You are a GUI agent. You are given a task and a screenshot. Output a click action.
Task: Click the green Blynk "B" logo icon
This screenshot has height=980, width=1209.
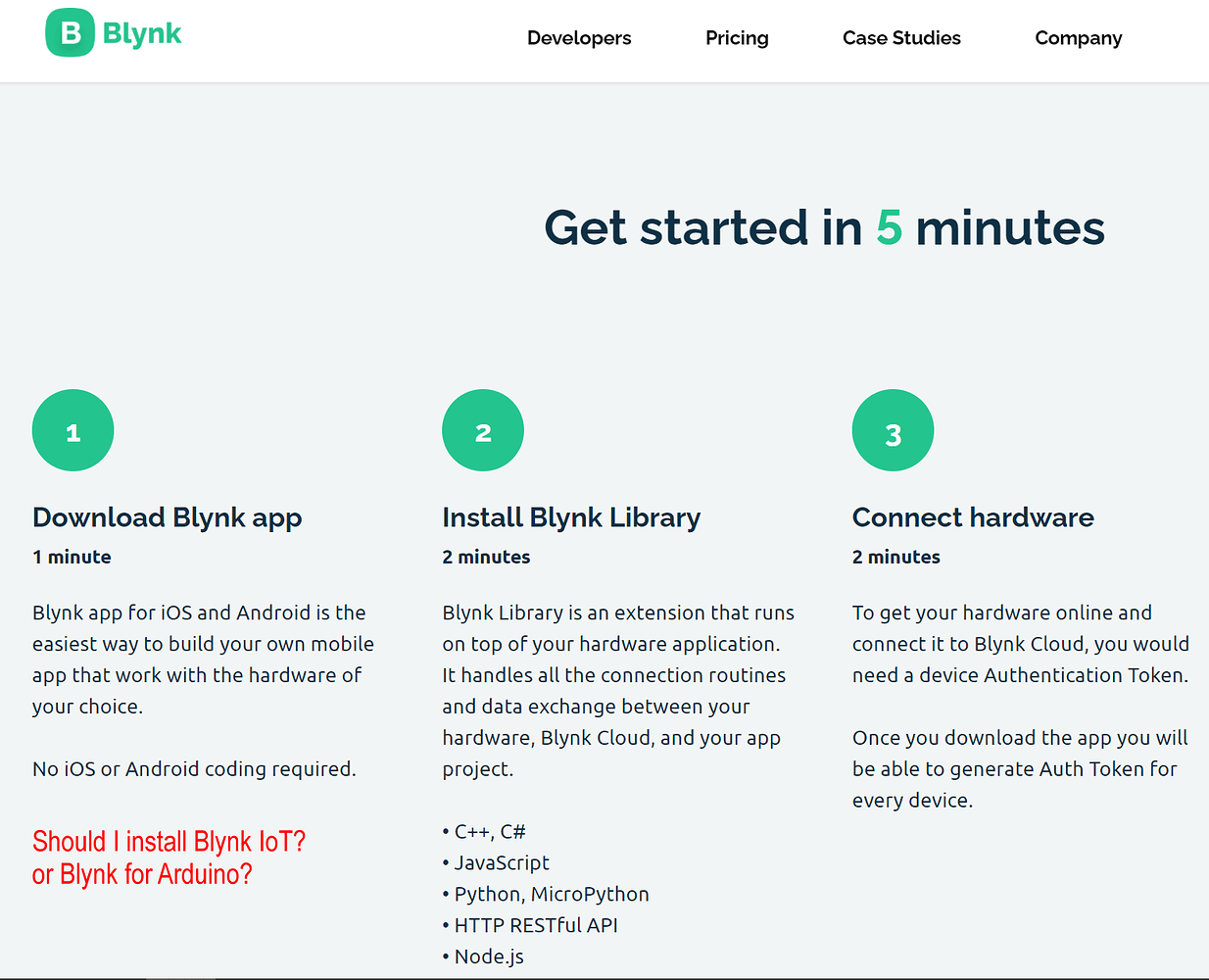tap(66, 32)
